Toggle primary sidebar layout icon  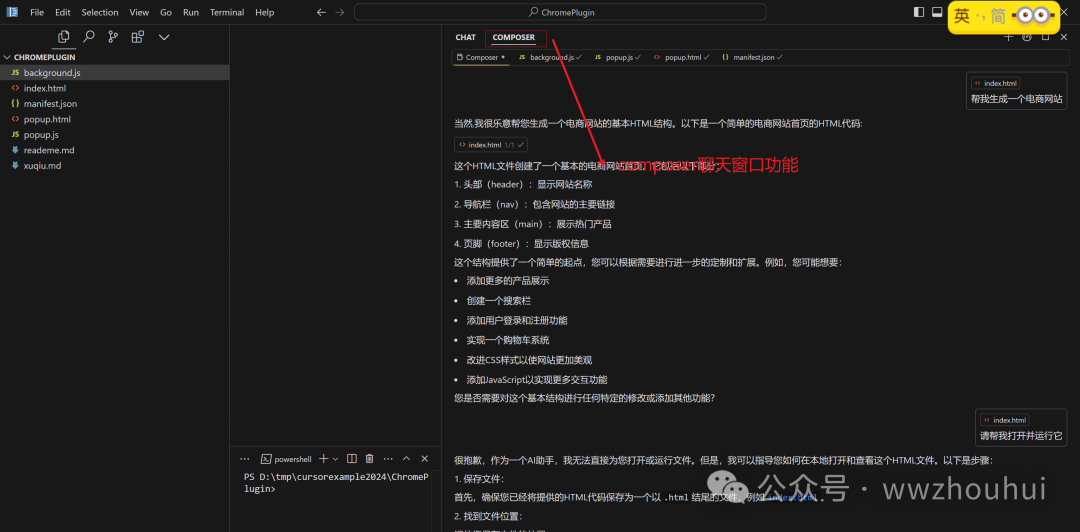click(x=919, y=12)
